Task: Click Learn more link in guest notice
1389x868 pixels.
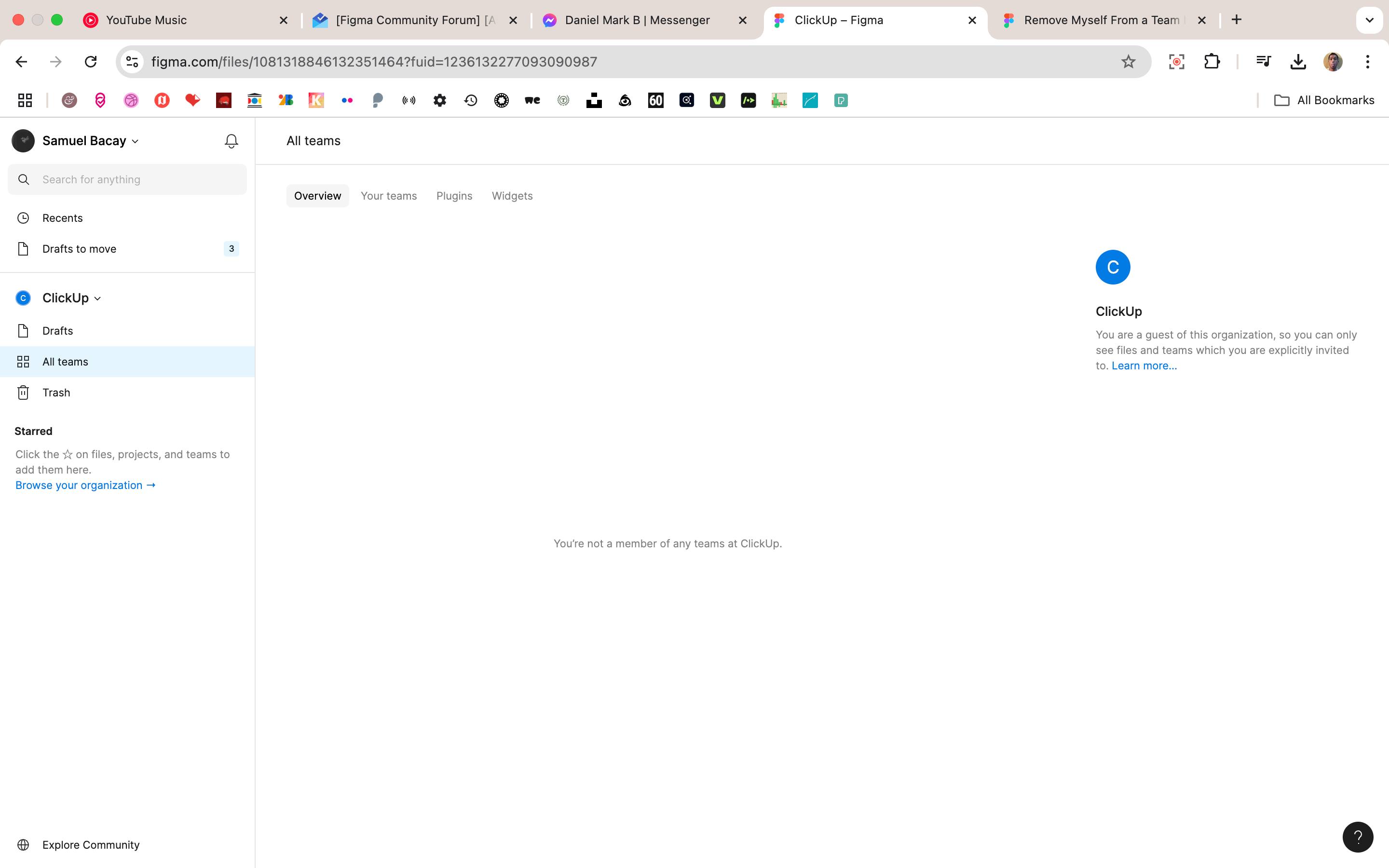Action: [1143, 365]
